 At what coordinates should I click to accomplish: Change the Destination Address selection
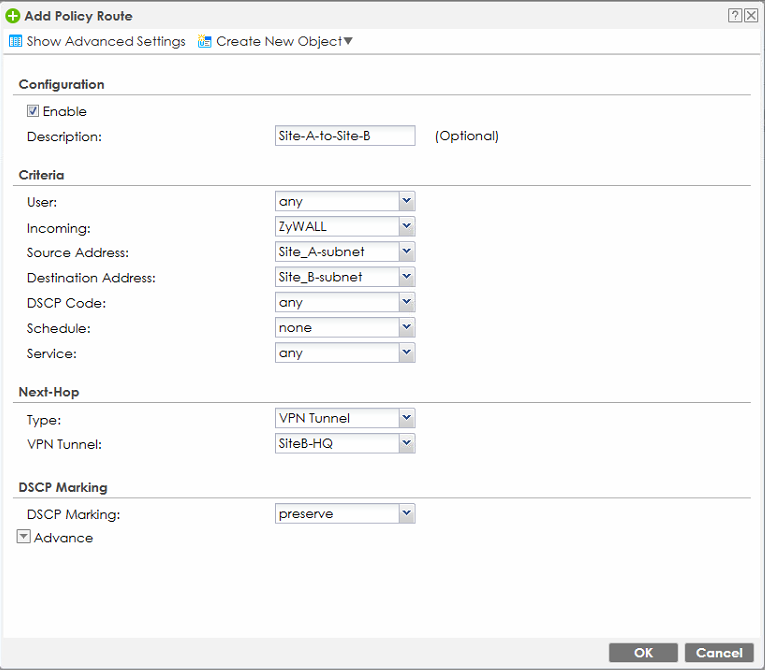[x=344, y=277]
